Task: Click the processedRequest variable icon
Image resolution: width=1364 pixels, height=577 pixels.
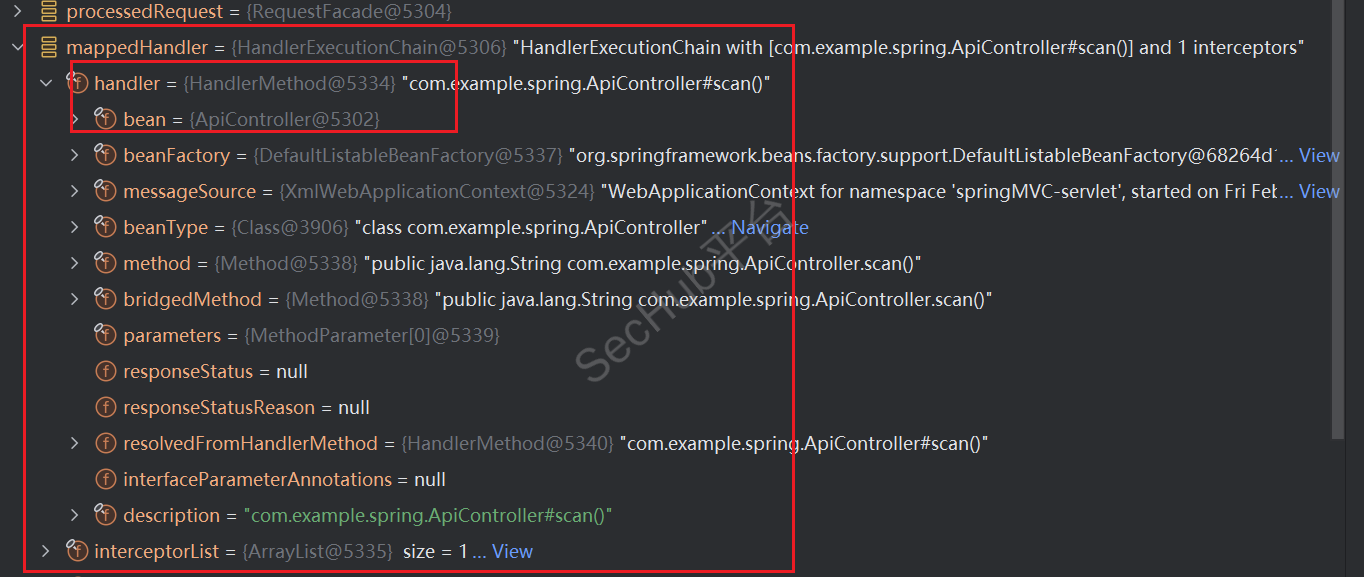Action: coord(49,12)
